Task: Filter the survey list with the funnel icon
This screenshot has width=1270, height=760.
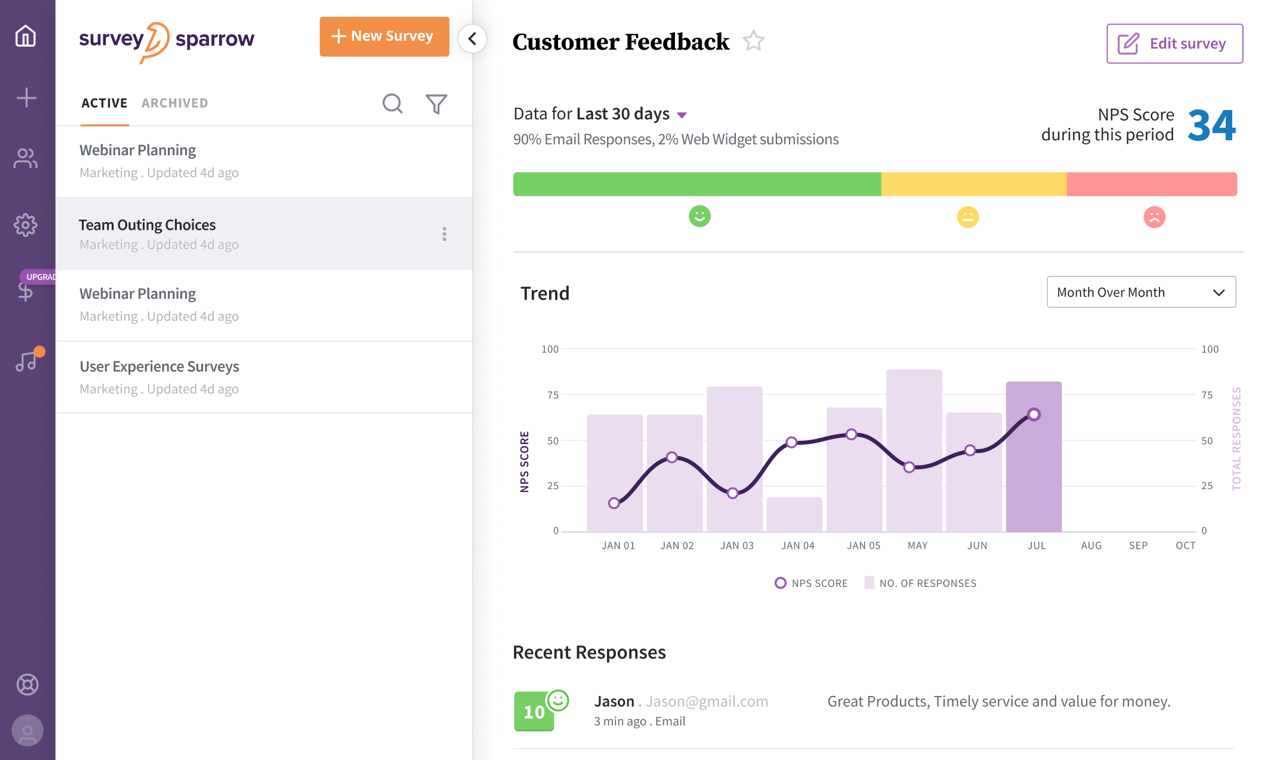Action: (x=436, y=103)
